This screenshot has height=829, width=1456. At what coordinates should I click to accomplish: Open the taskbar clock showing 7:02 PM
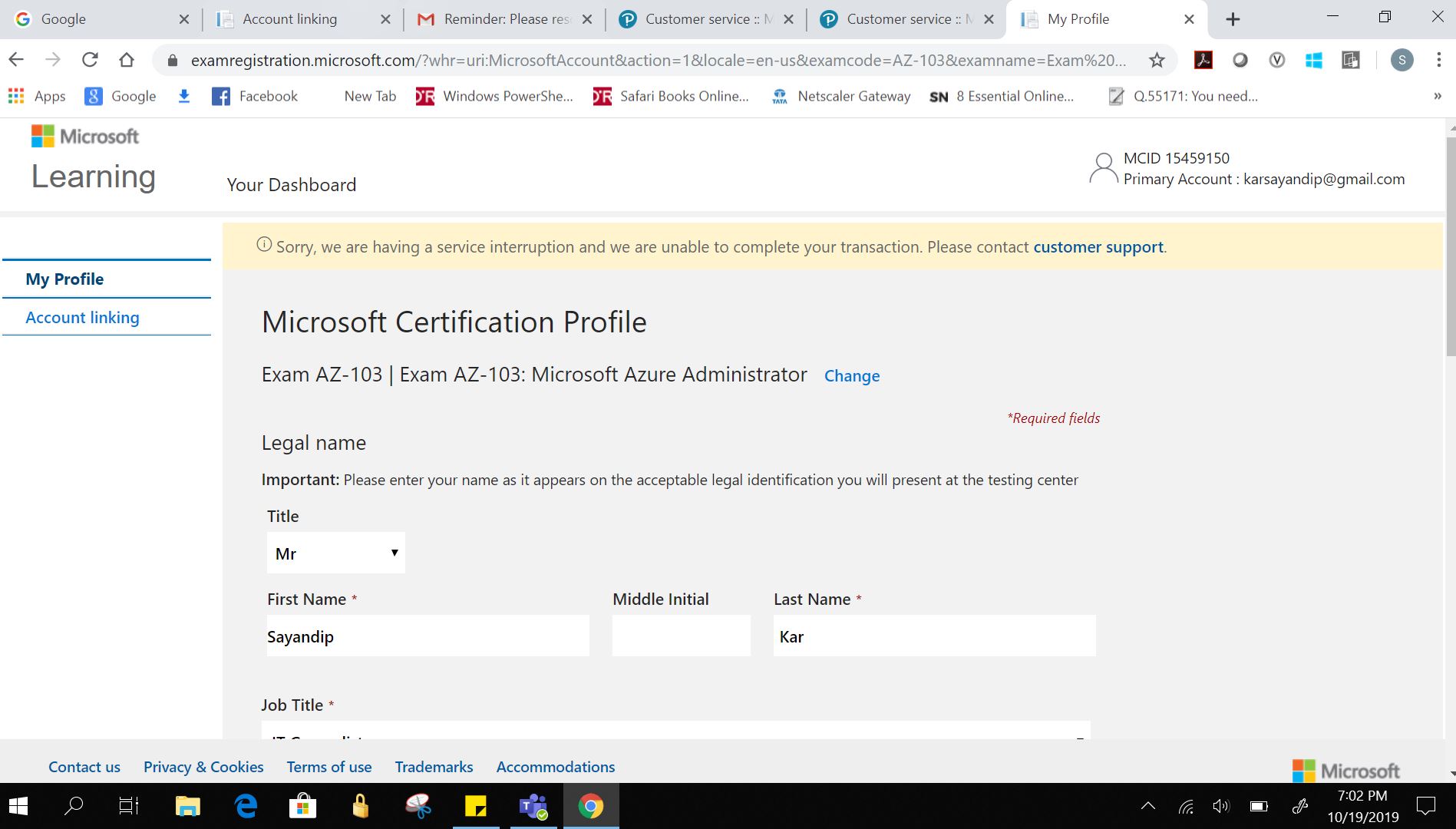[1363, 806]
